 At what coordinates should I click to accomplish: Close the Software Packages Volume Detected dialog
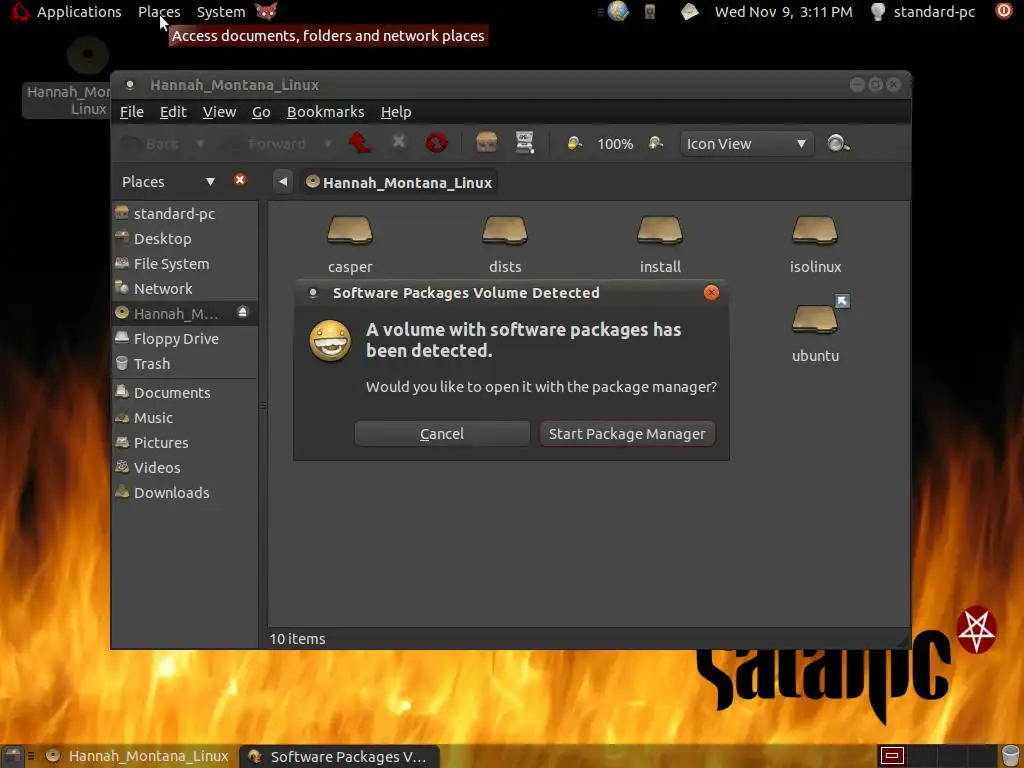[711, 293]
